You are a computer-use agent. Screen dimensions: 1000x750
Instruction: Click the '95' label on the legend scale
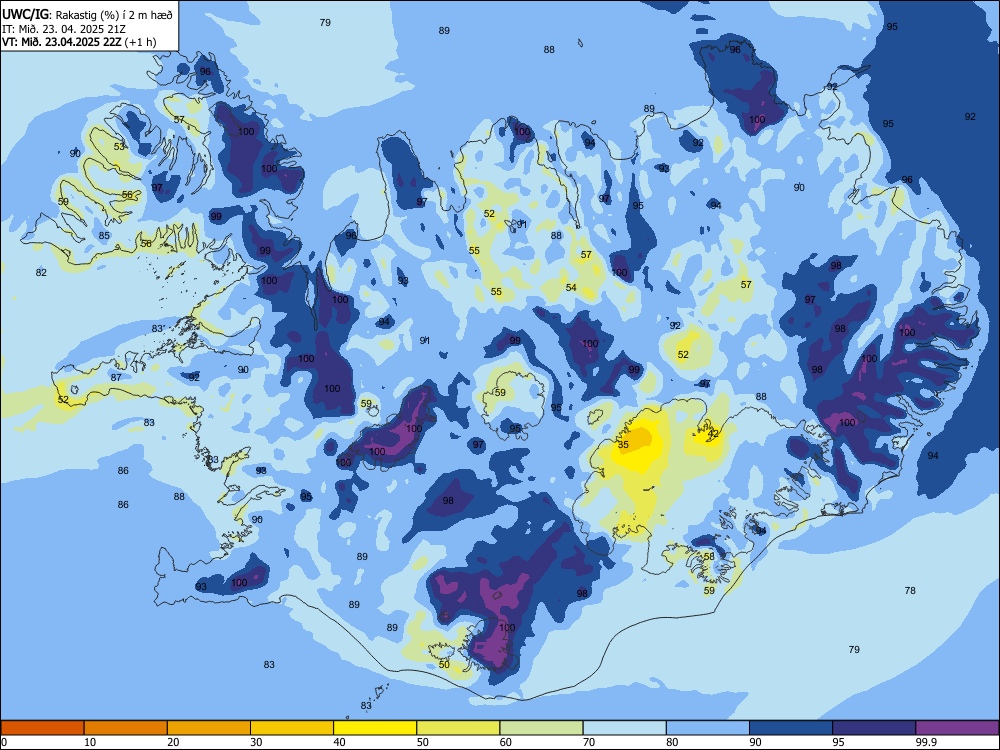pyautogui.click(x=838, y=742)
